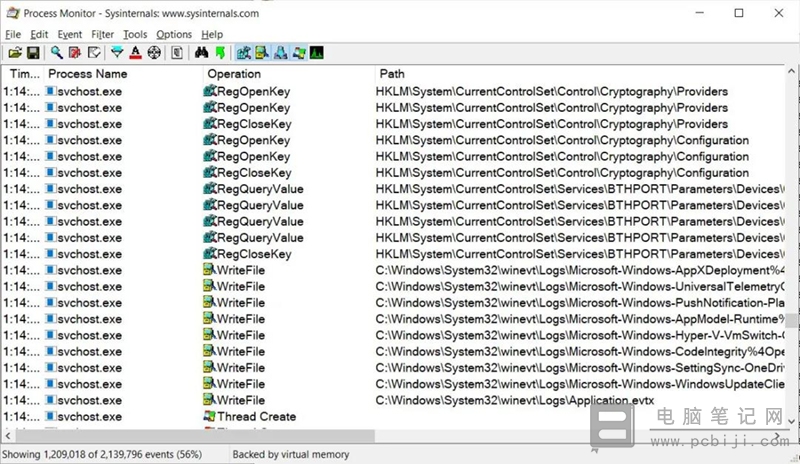Select the RegCloseKey operation for Cryptography\Providers

click(254, 124)
